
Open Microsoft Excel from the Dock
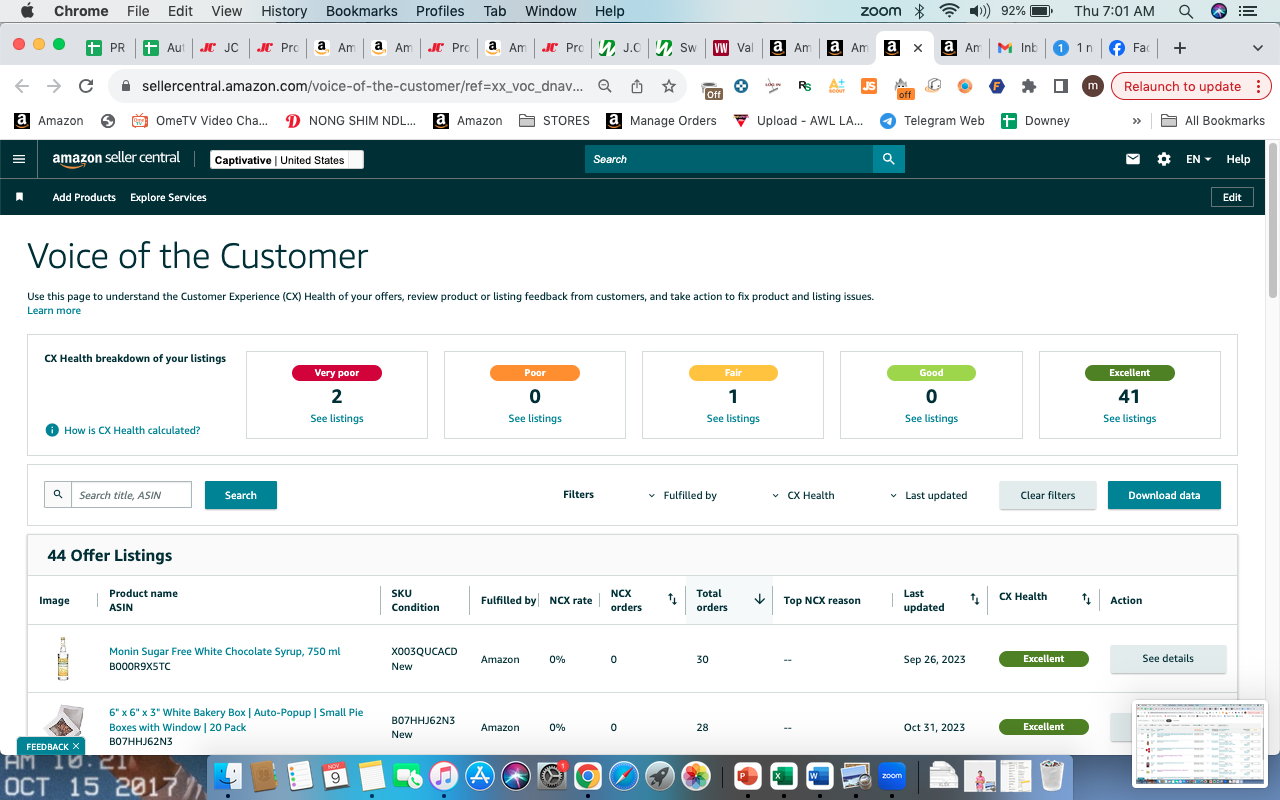[783, 775]
